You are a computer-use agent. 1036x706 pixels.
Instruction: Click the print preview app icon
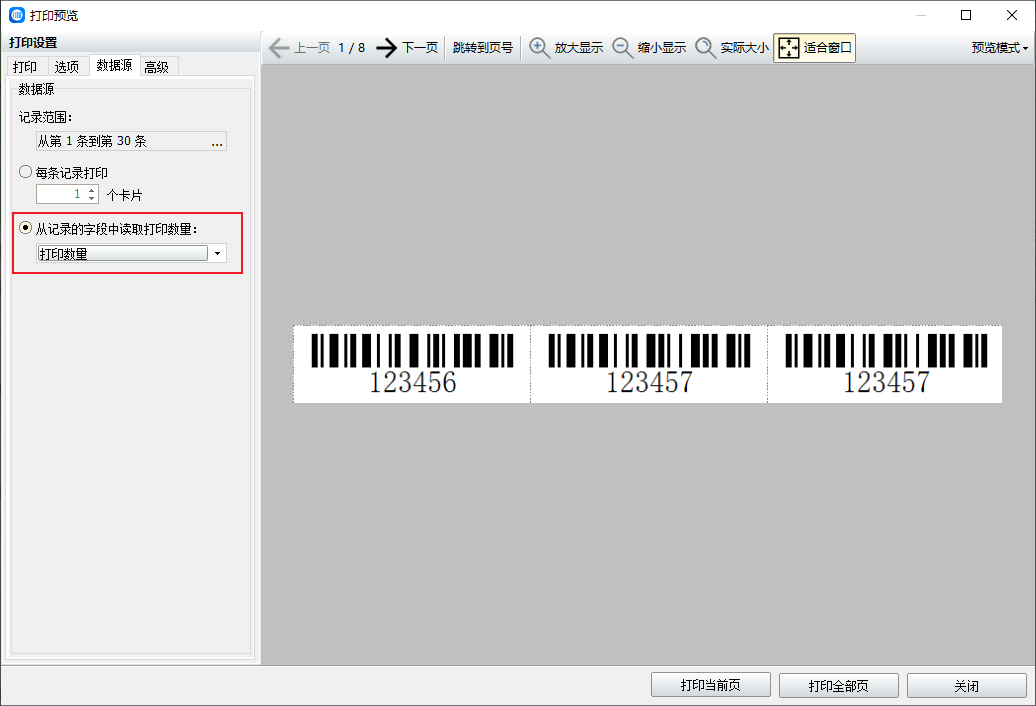click(x=17, y=15)
